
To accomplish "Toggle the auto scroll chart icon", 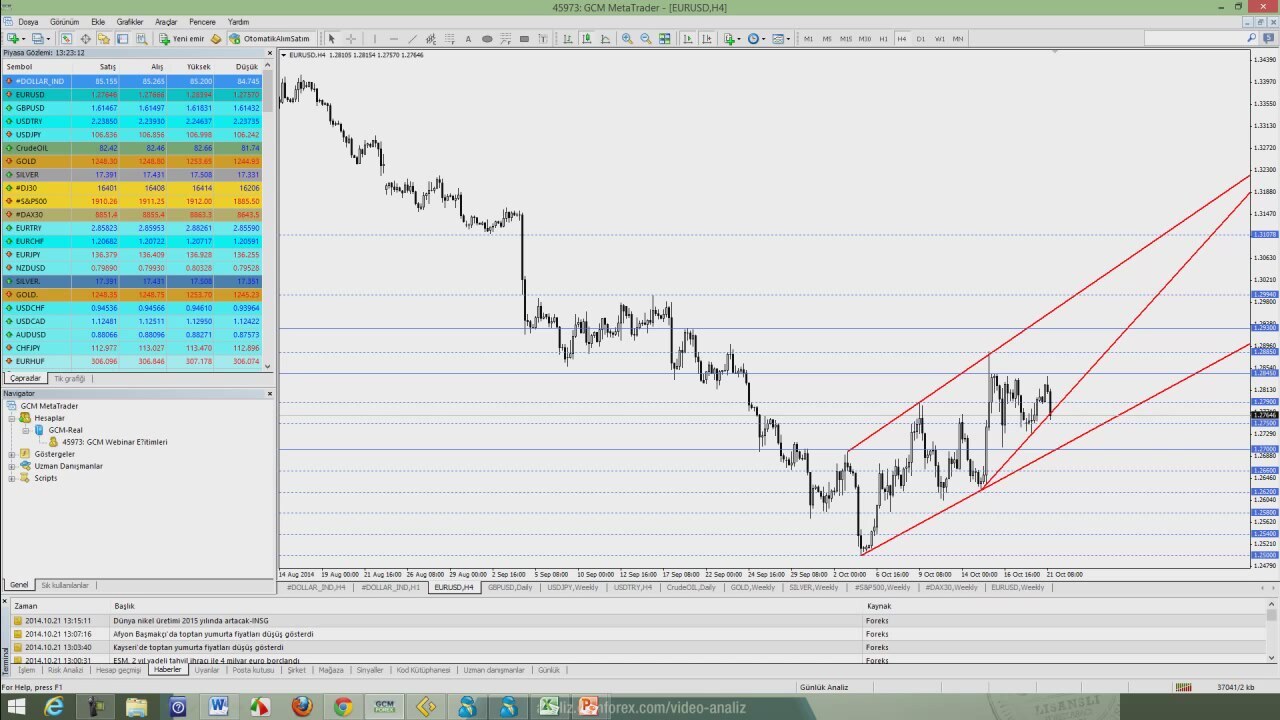I will pos(688,39).
